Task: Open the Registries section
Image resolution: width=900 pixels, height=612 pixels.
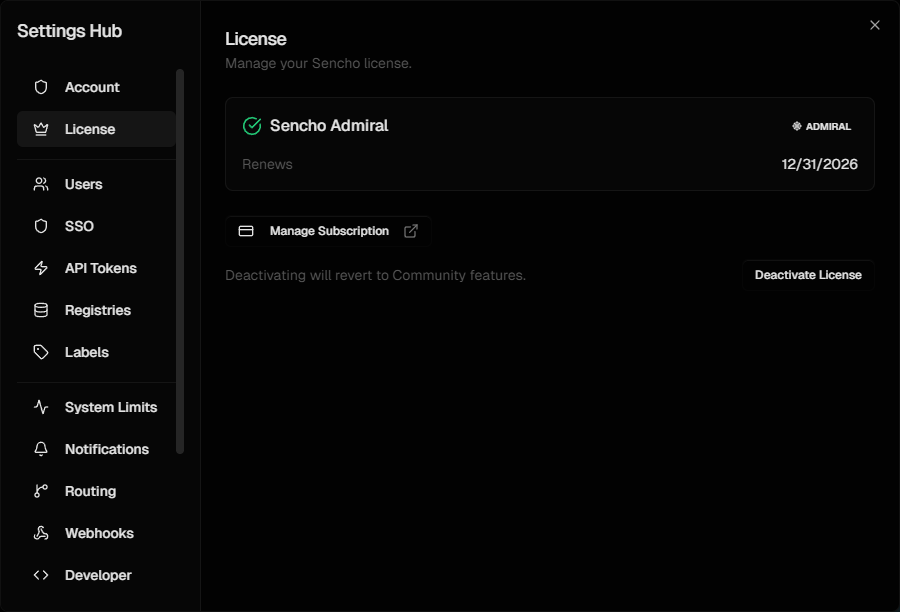Action: pos(96,310)
